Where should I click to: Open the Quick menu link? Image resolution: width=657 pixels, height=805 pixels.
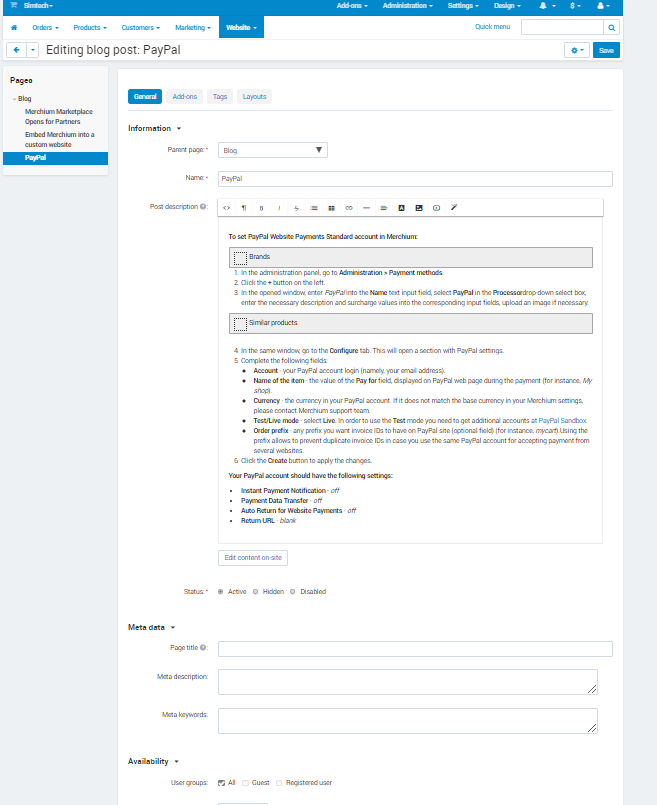pos(492,27)
